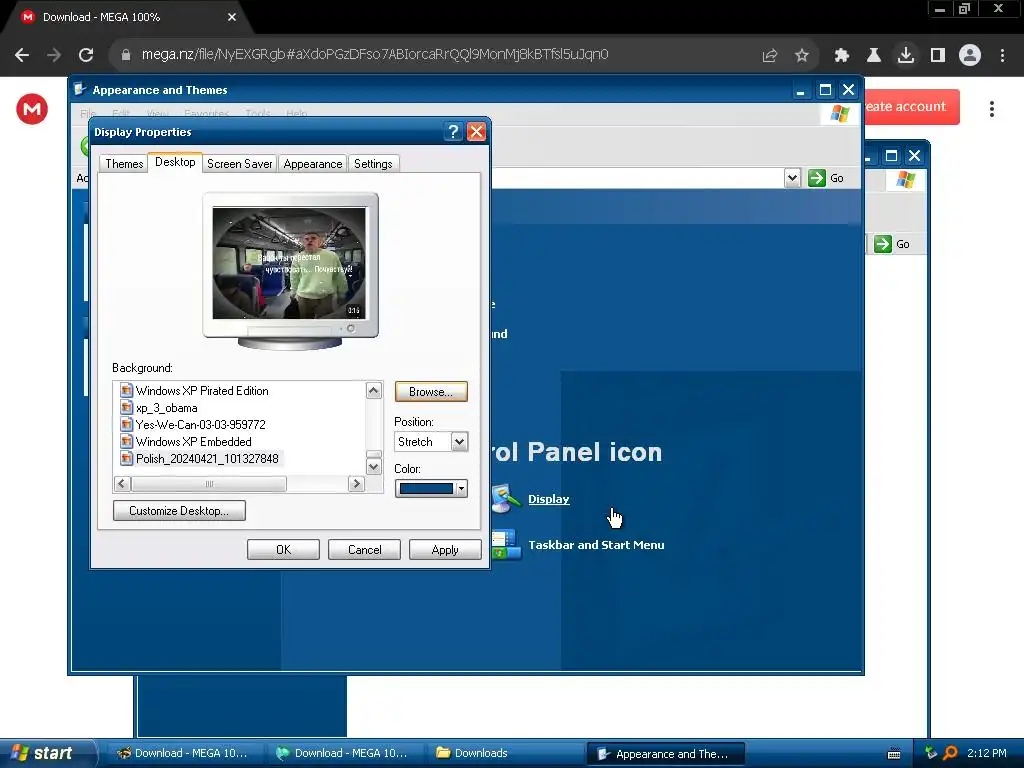Click the share page icon in address bar
This screenshot has height=768, width=1024.
point(770,56)
